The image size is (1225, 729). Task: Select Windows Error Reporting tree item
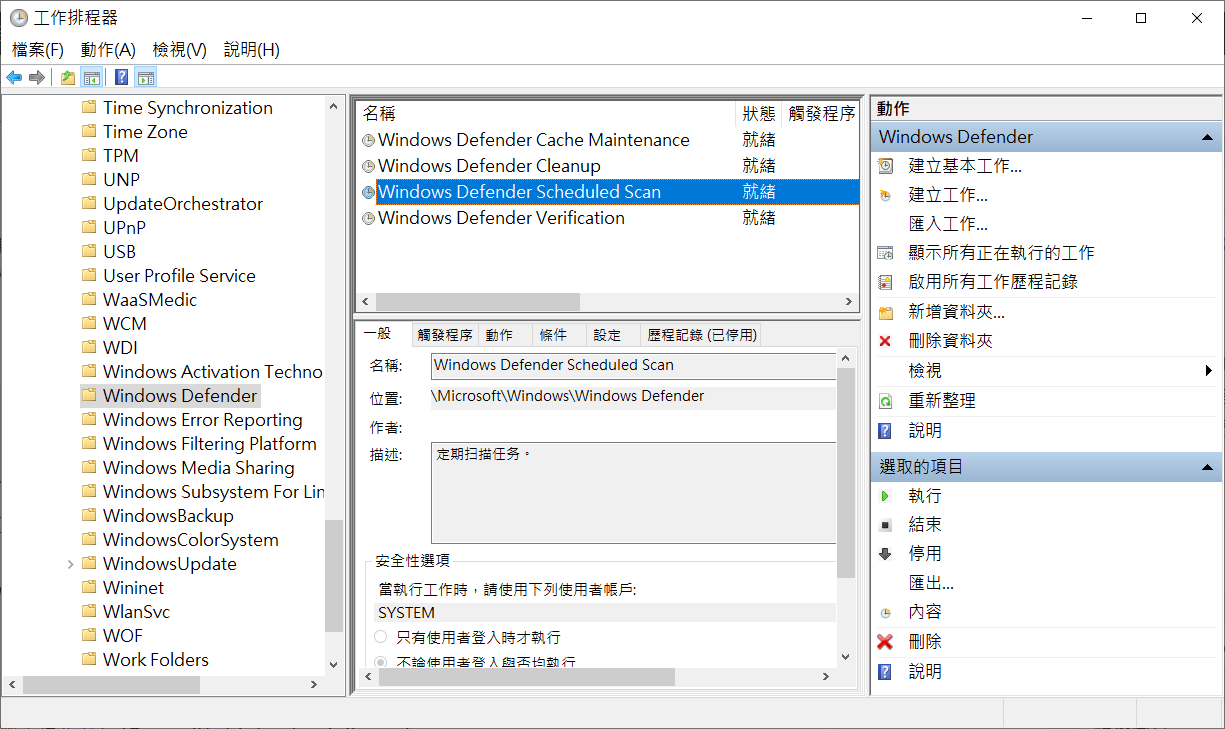[203, 420]
